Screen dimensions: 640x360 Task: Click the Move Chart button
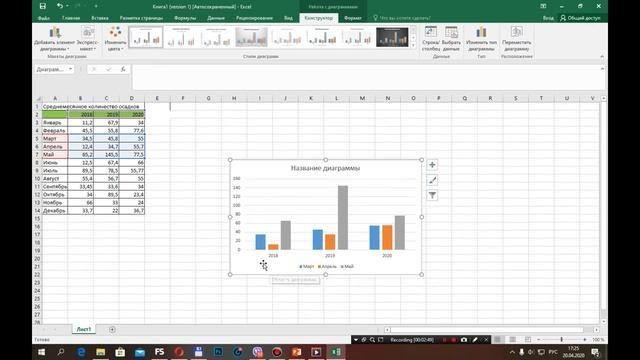point(516,39)
